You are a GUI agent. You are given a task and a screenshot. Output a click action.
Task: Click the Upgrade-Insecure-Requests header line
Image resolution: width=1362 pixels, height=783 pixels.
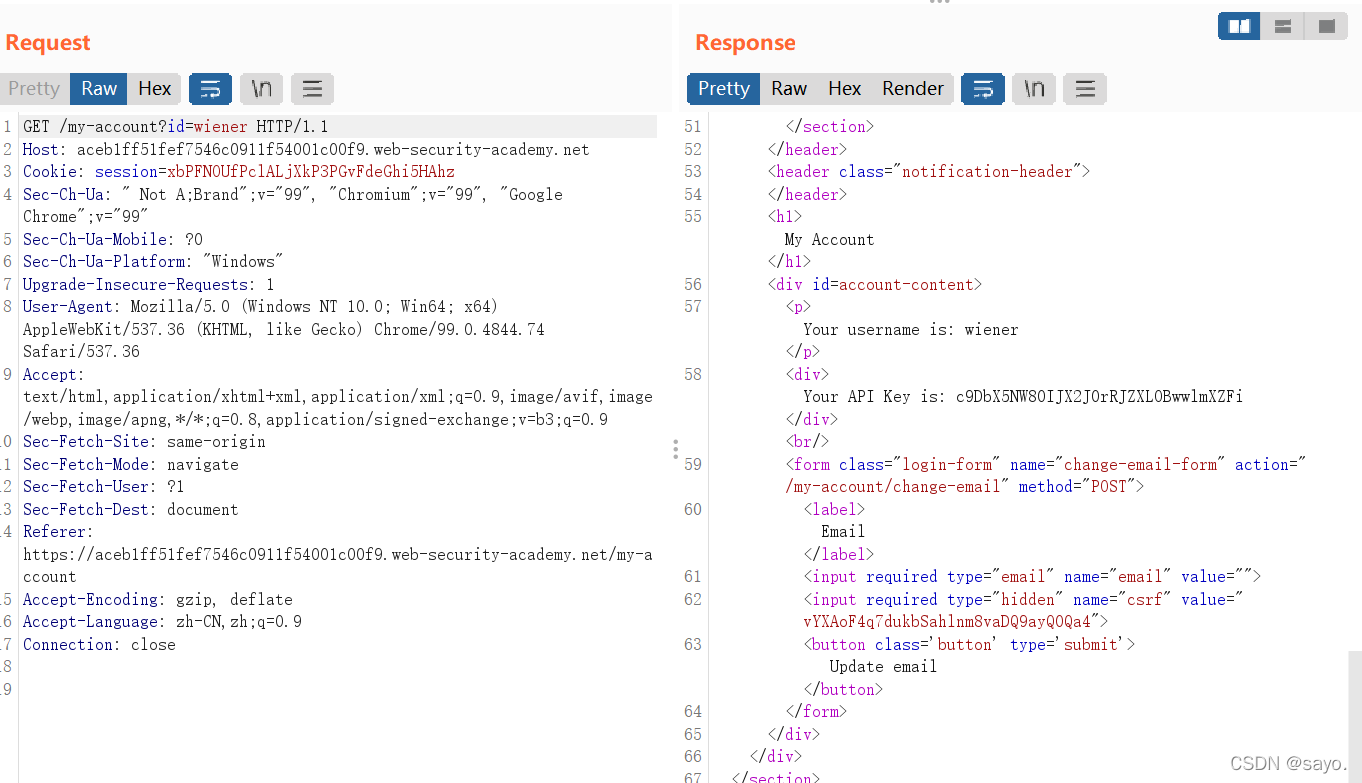(148, 285)
